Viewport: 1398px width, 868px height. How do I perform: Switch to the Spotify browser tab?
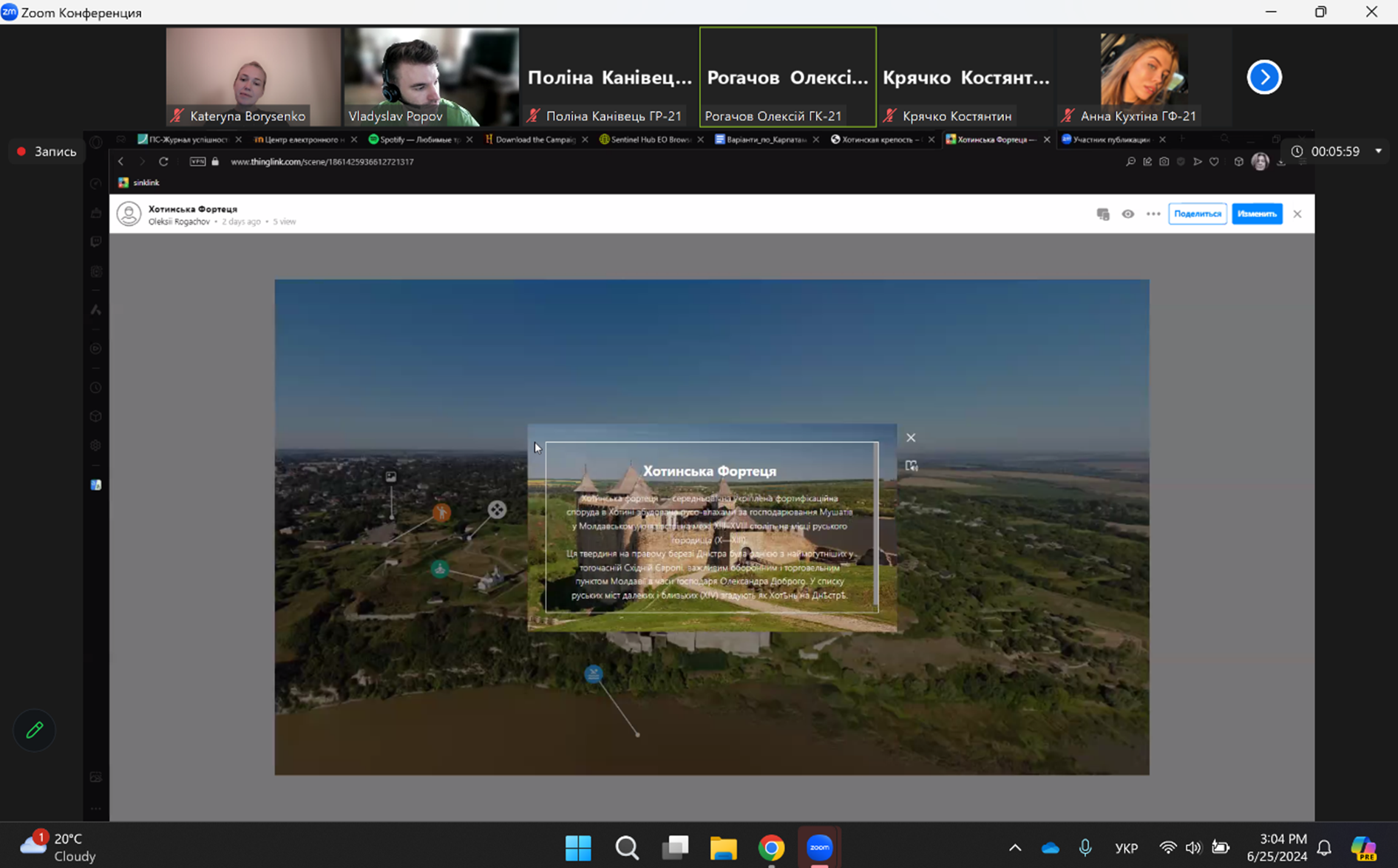point(416,139)
